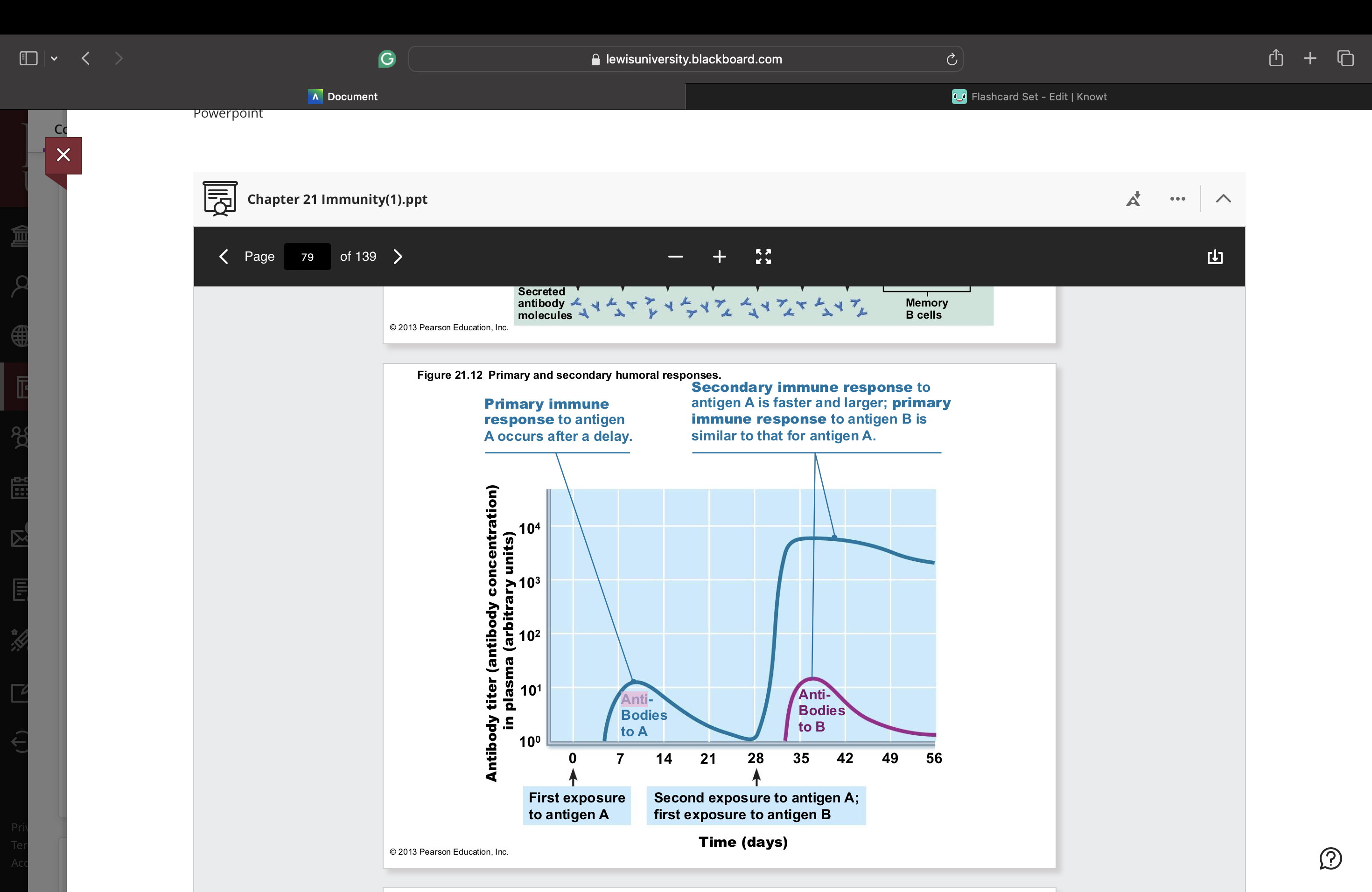This screenshot has width=1372, height=892.
Task: Click 'Figure 21.12 Primary and secondary' title
Action: tap(569, 375)
